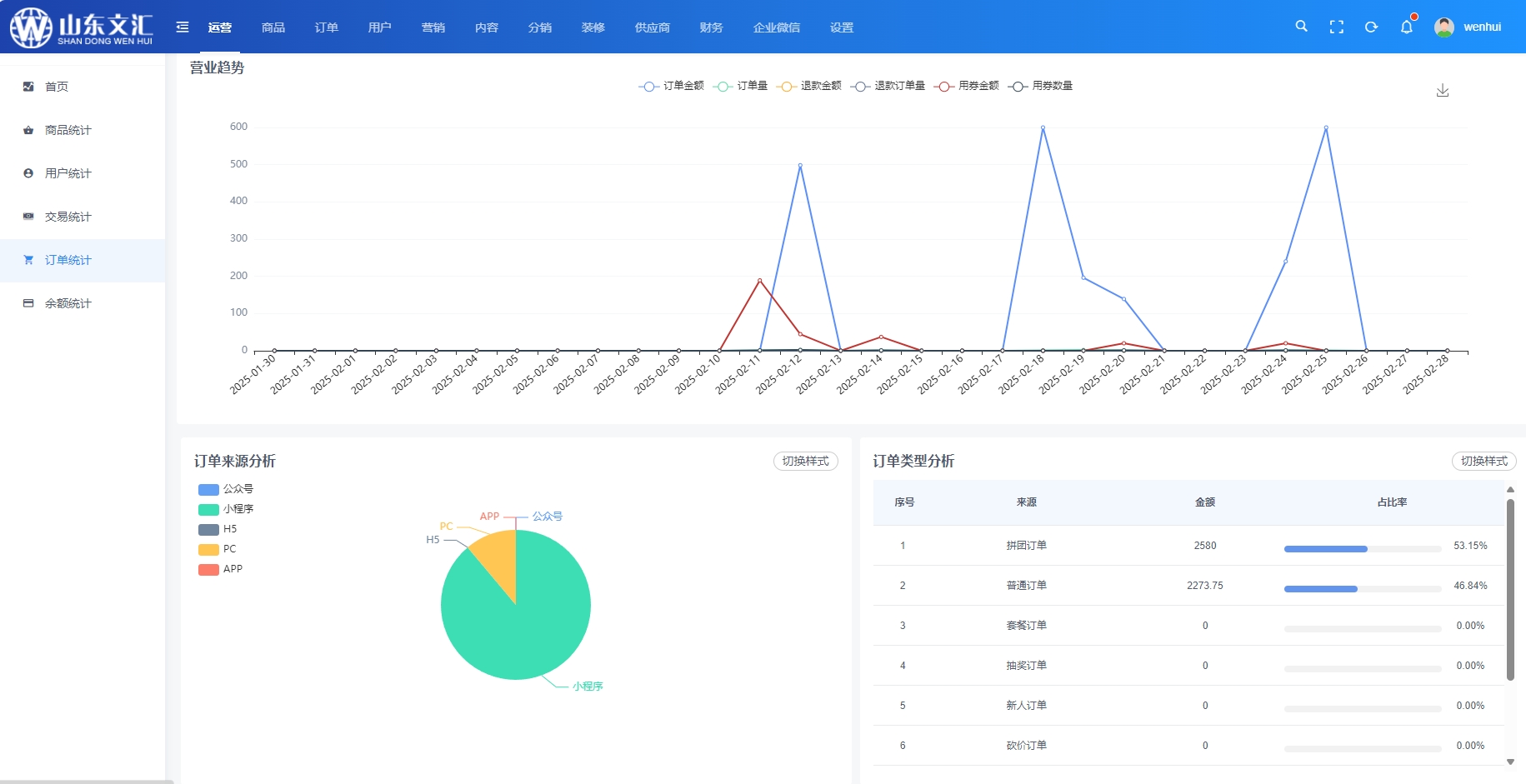Image resolution: width=1526 pixels, height=784 pixels.
Task: Click the 余额统计 card icon
Action: coord(28,303)
